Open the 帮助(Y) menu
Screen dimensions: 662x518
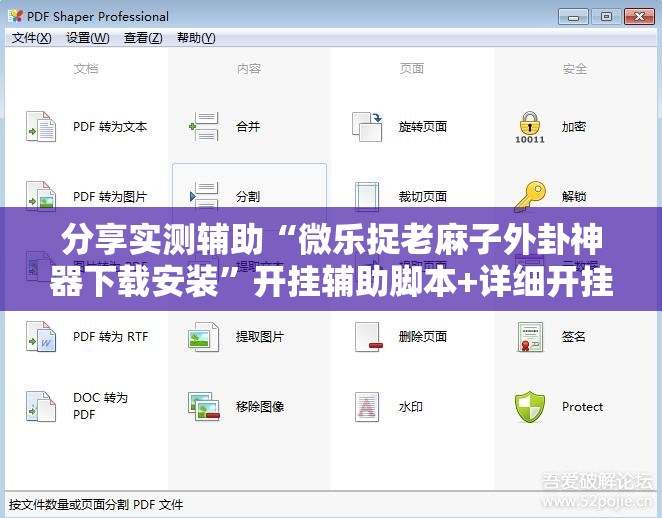pos(196,38)
